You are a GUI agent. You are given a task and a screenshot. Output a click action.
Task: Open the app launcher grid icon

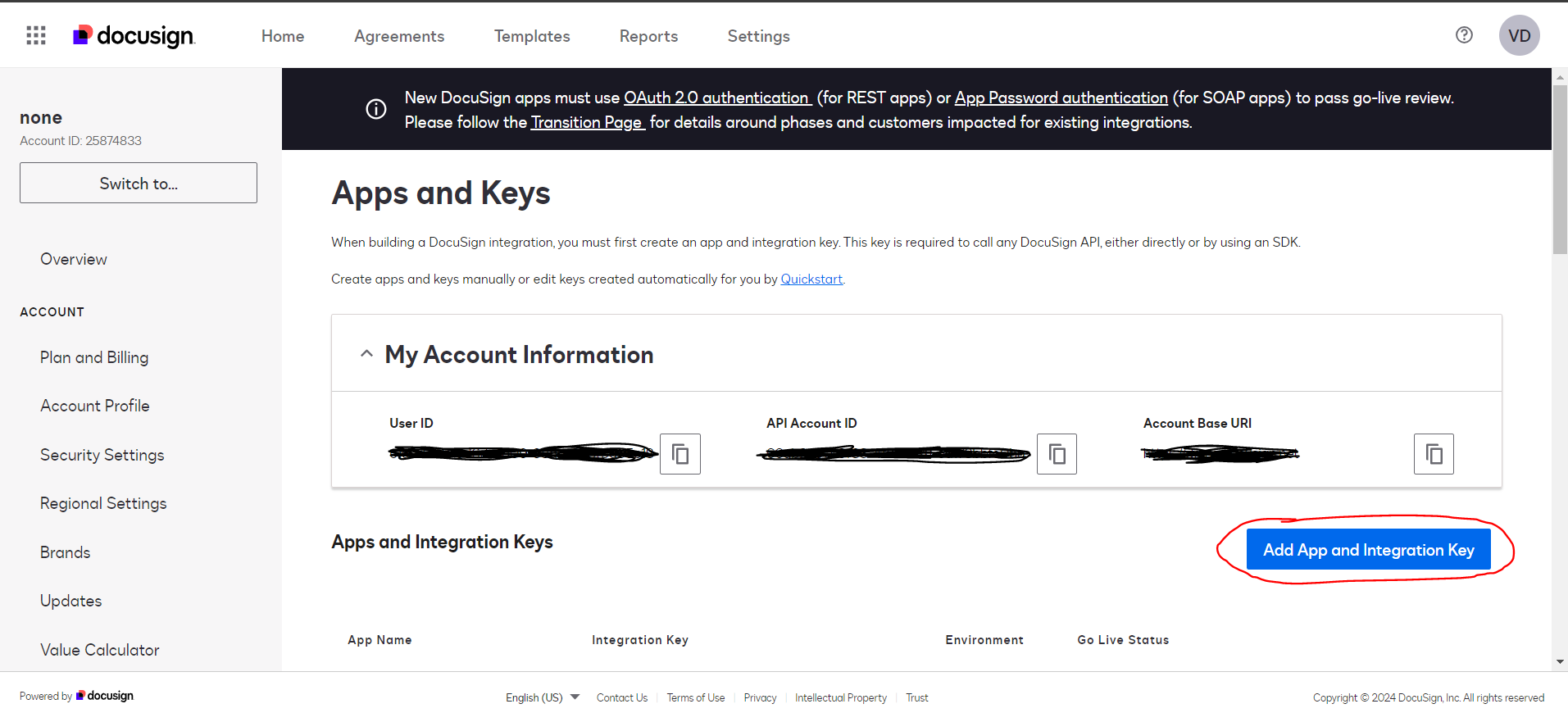(x=36, y=35)
